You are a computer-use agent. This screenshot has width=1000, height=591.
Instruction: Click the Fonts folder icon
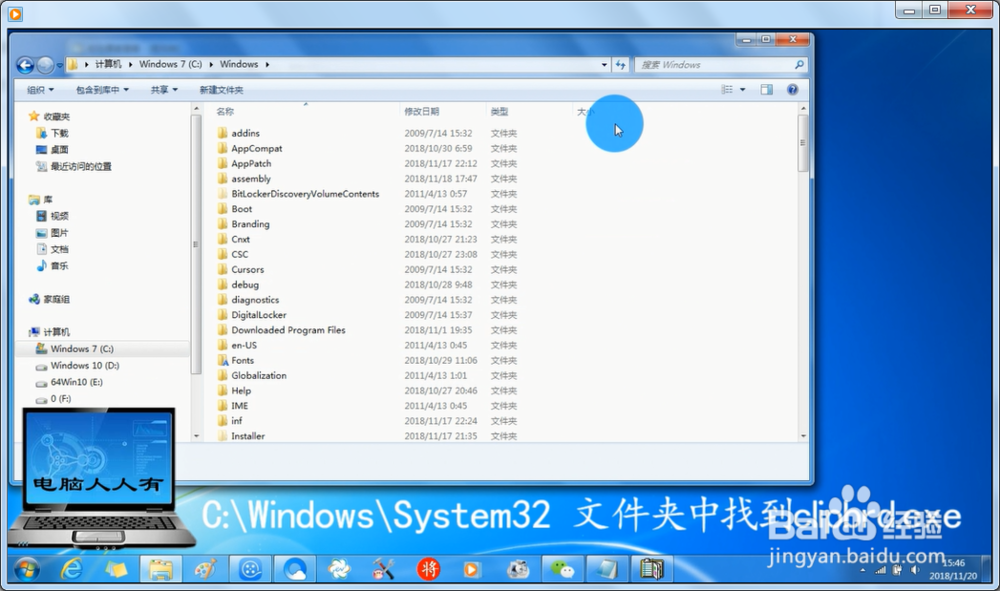(223, 360)
